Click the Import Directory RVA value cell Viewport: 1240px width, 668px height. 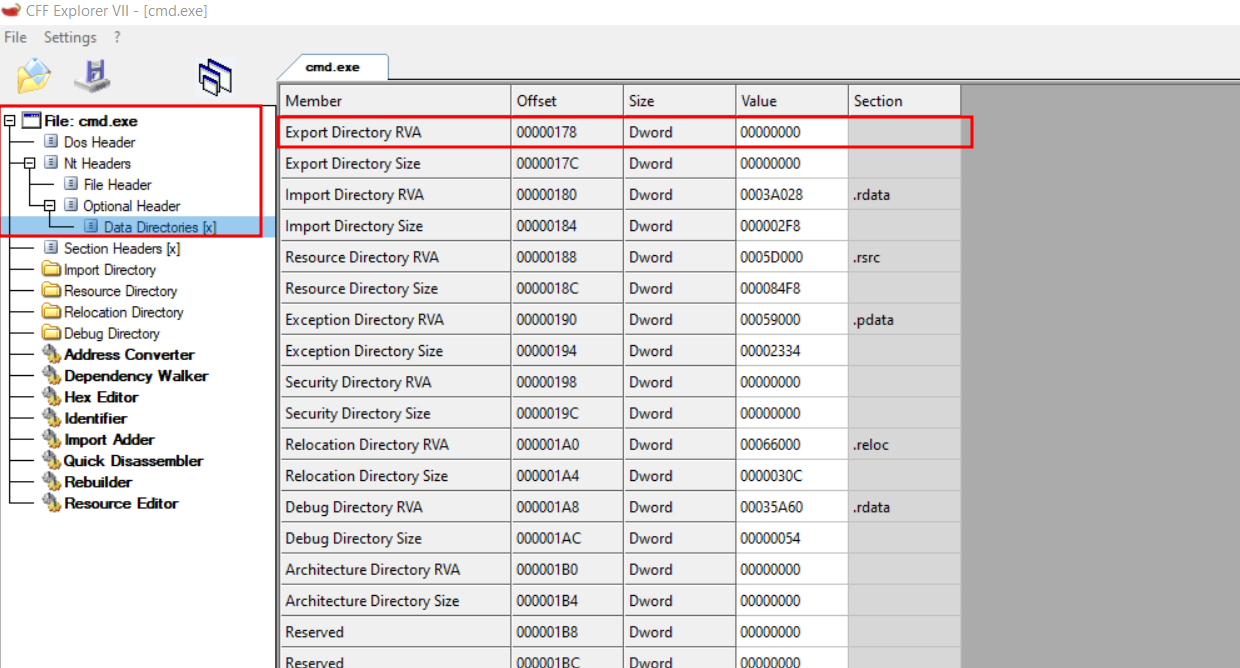tap(791, 195)
